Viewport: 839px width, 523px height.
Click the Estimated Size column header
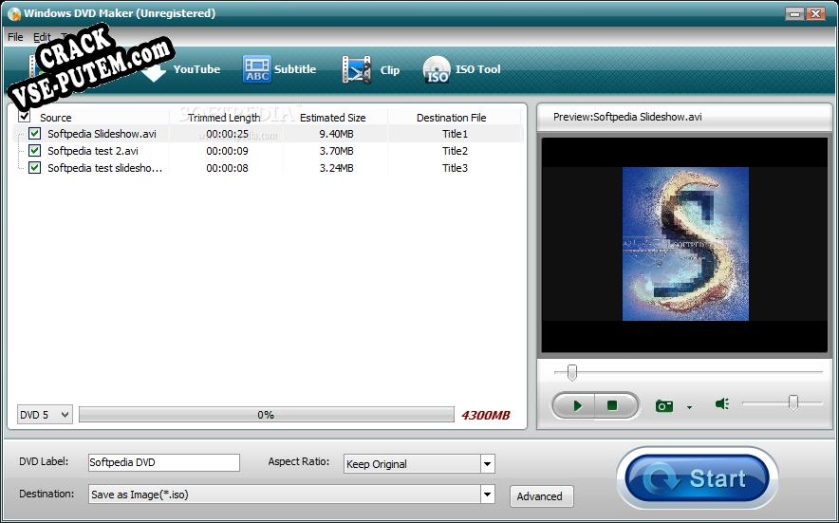point(333,118)
